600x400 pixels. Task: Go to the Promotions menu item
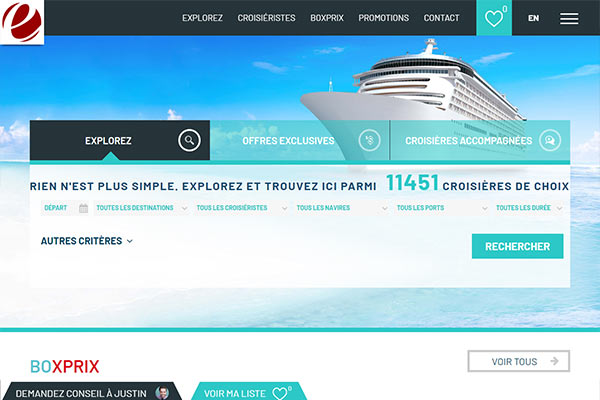click(x=383, y=18)
